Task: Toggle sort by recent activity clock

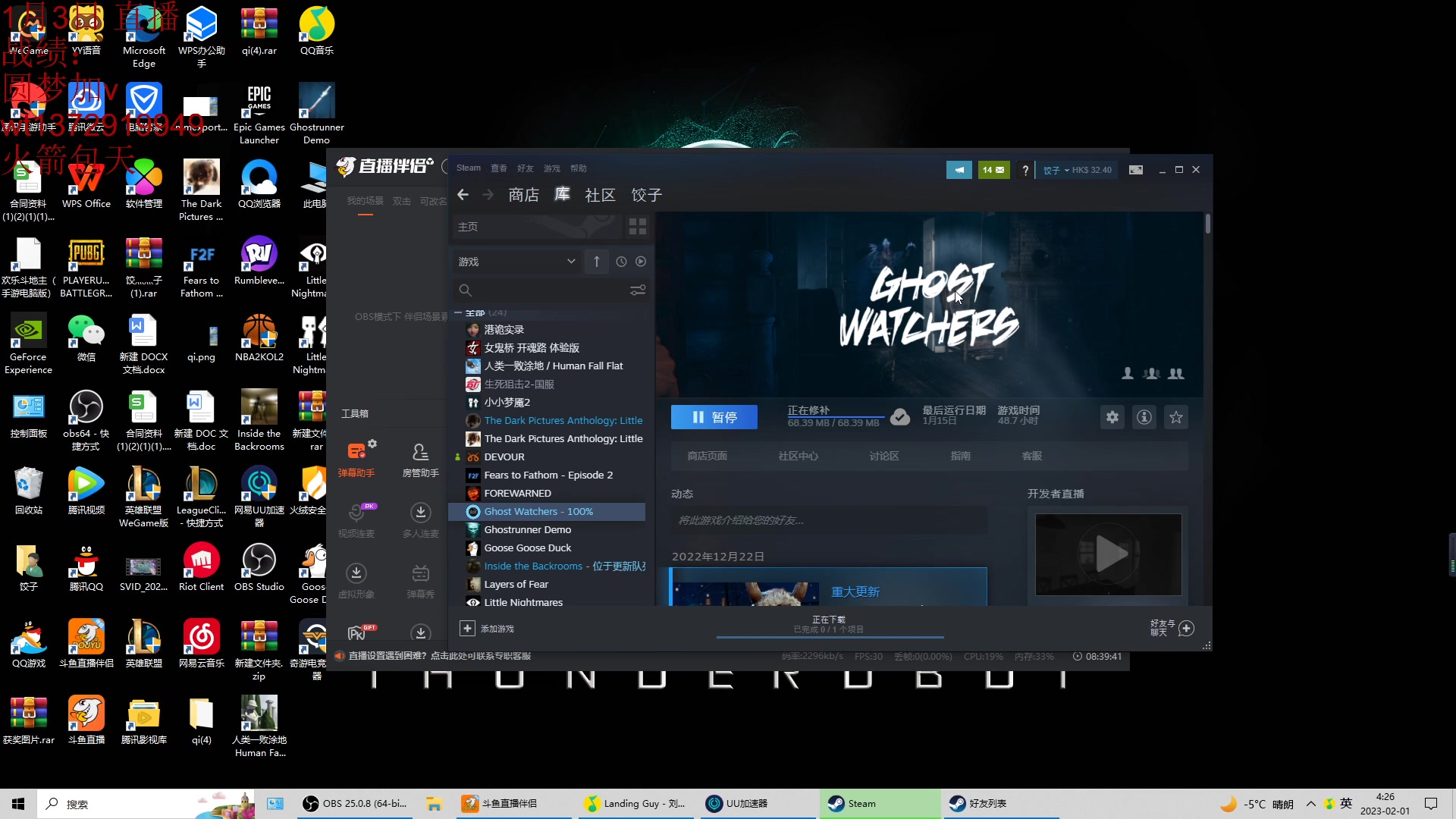Action: (x=621, y=262)
